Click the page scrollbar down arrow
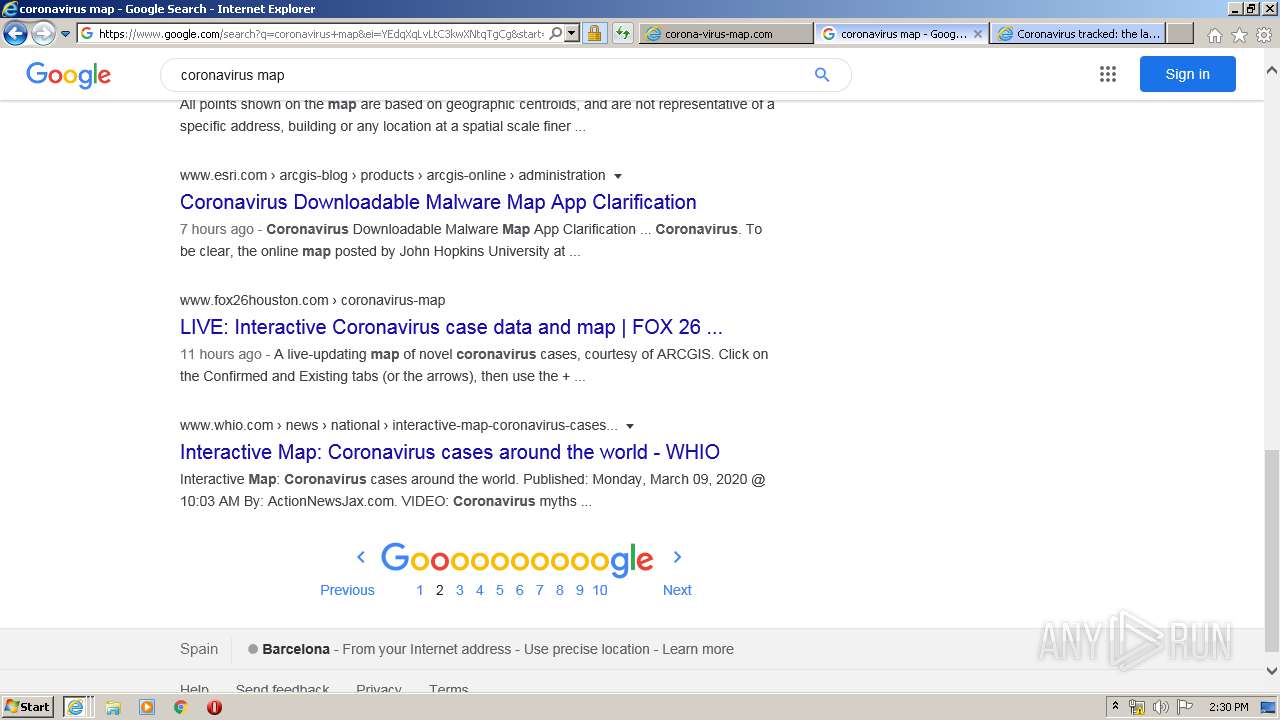Viewport: 1280px width, 720px height. click(x=1271, y=671)
